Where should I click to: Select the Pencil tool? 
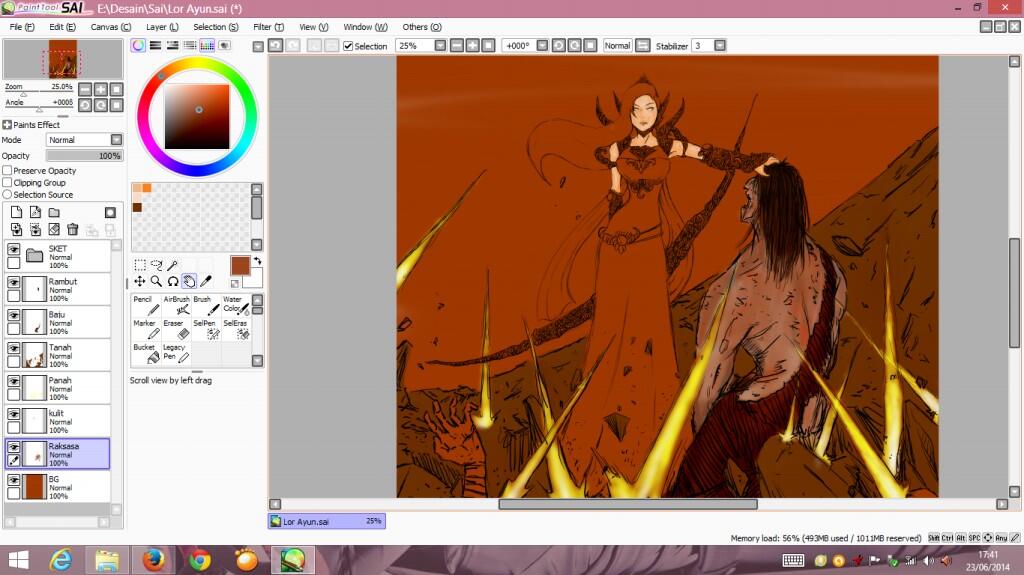point(145,305)
